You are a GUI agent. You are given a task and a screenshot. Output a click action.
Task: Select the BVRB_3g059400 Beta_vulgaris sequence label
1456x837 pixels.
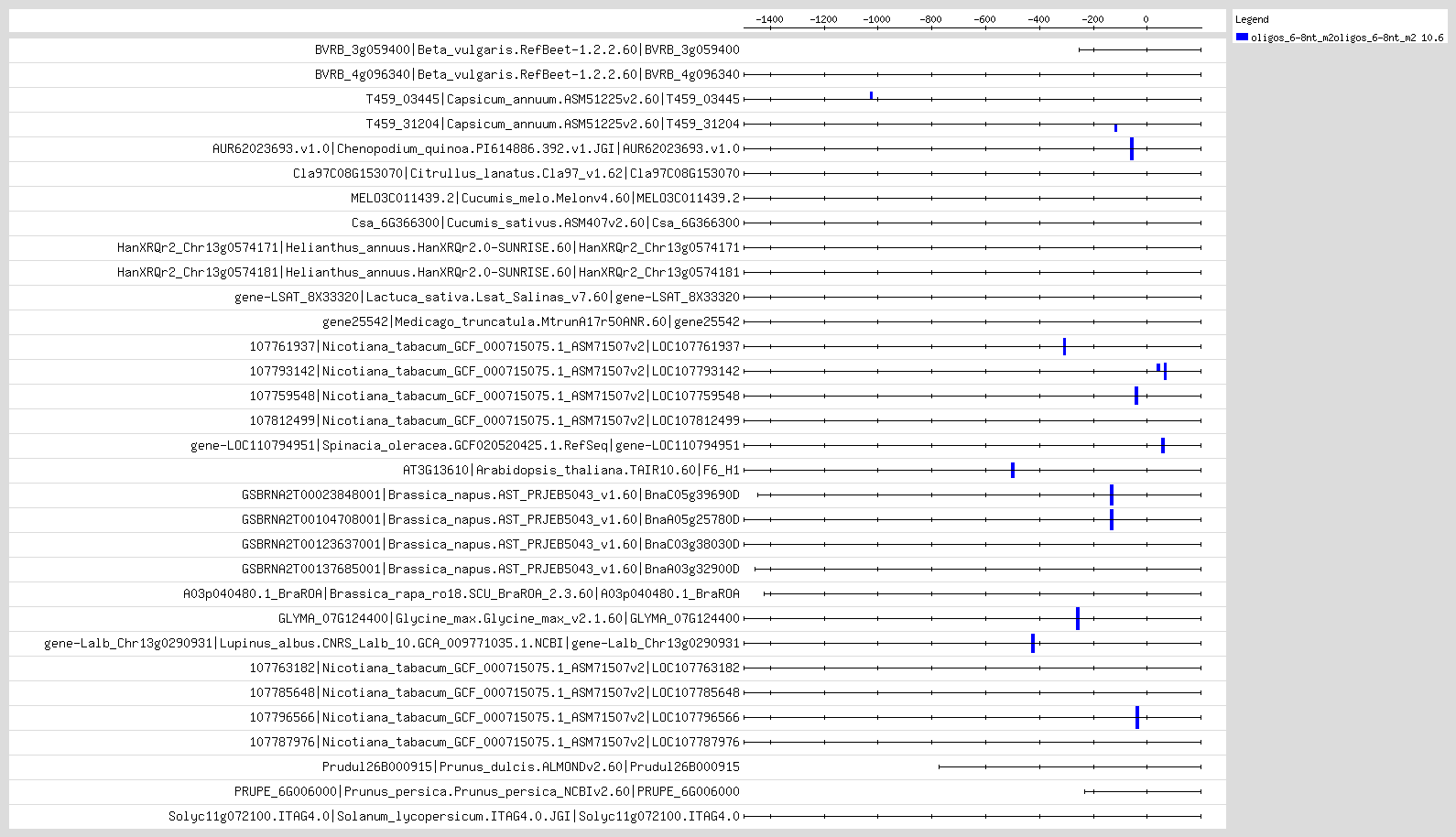tap(527, 49)
